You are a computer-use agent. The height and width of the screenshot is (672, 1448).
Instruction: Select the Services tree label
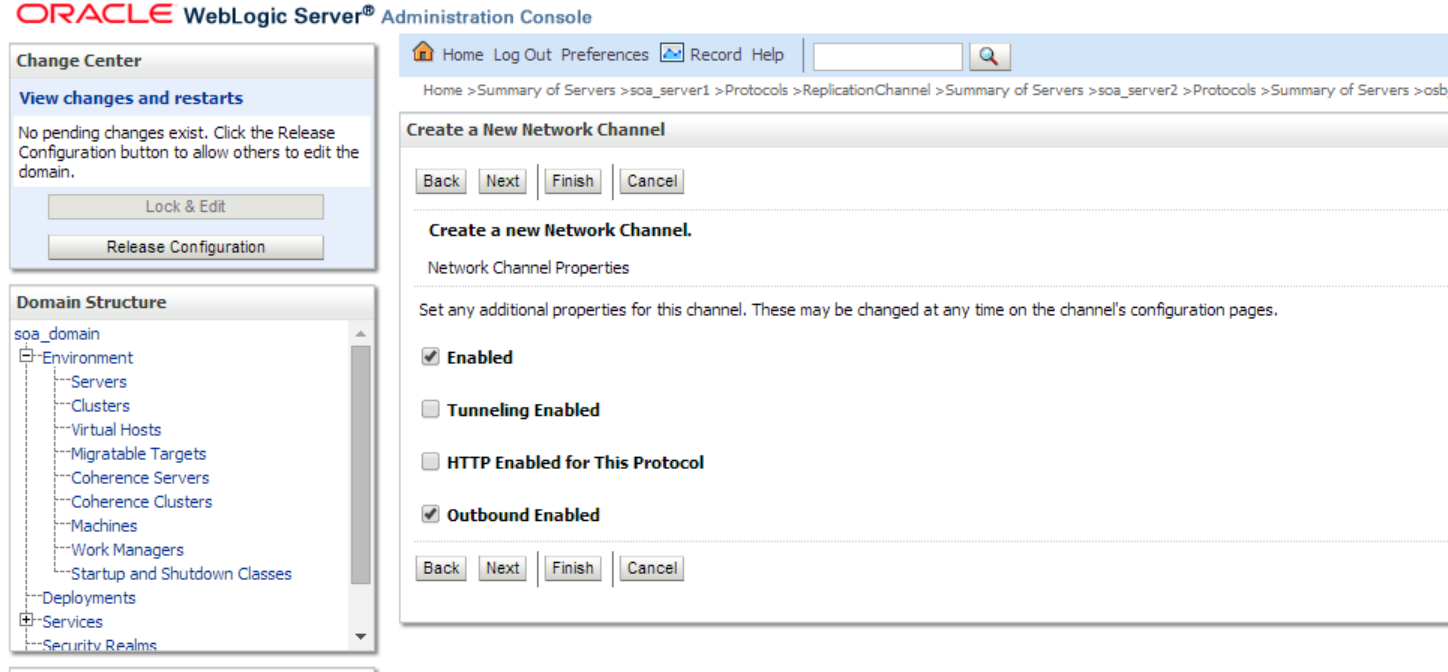click(x=72, y=622)
